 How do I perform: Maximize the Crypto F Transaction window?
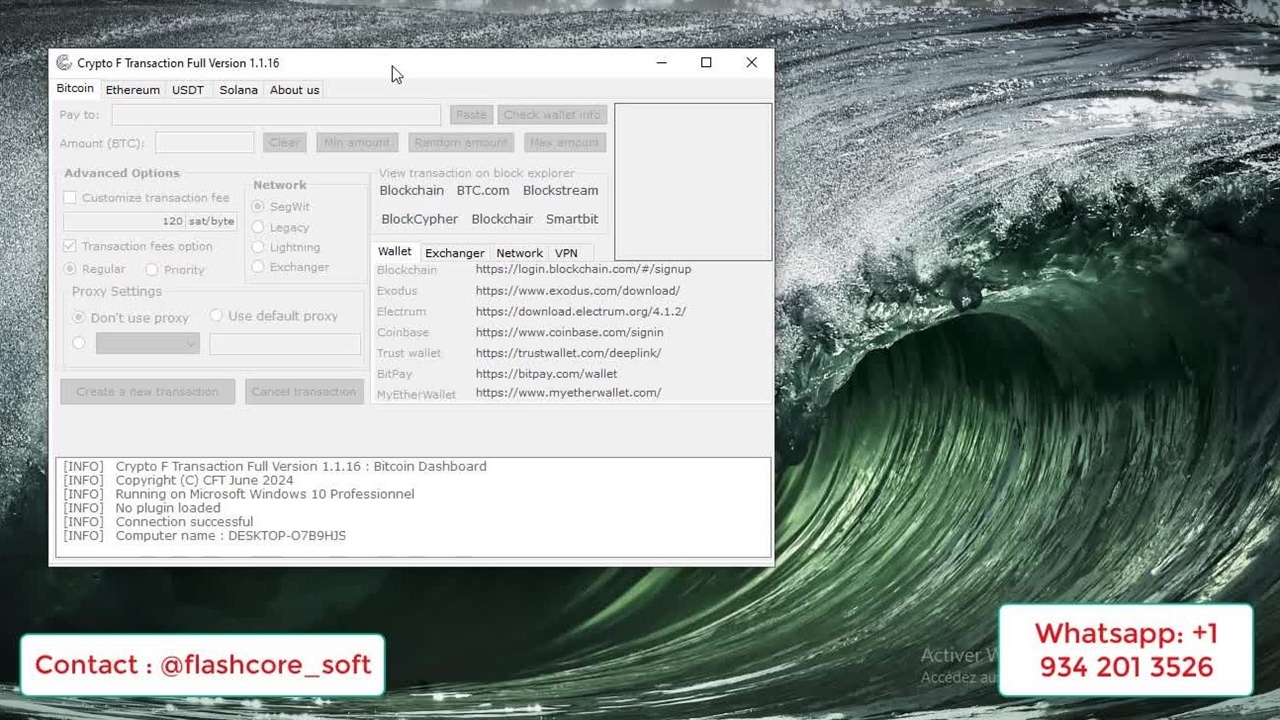(x=706, y=63)
